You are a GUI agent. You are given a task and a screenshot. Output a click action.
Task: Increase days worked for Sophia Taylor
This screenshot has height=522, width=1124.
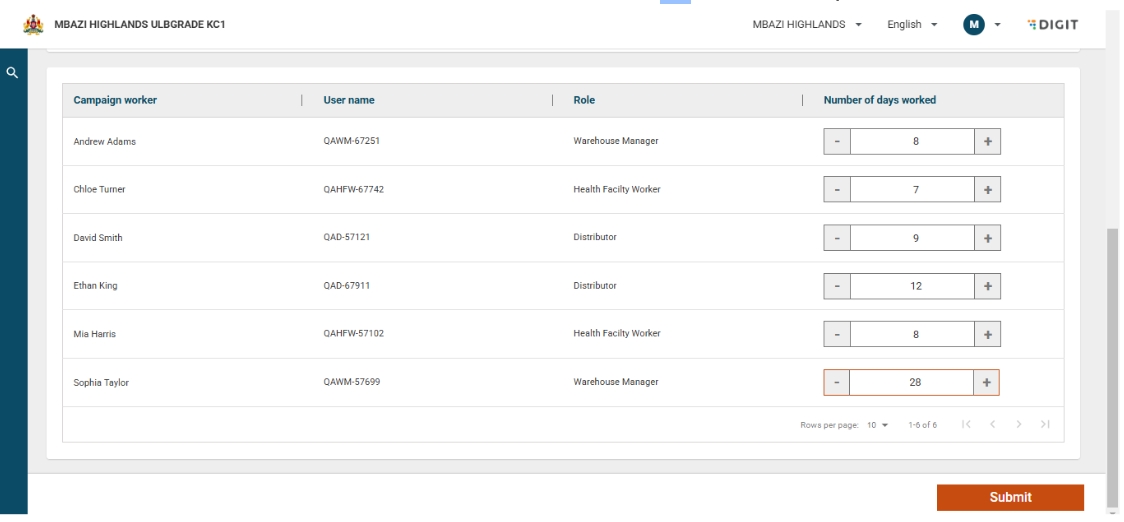pos(987,382)
